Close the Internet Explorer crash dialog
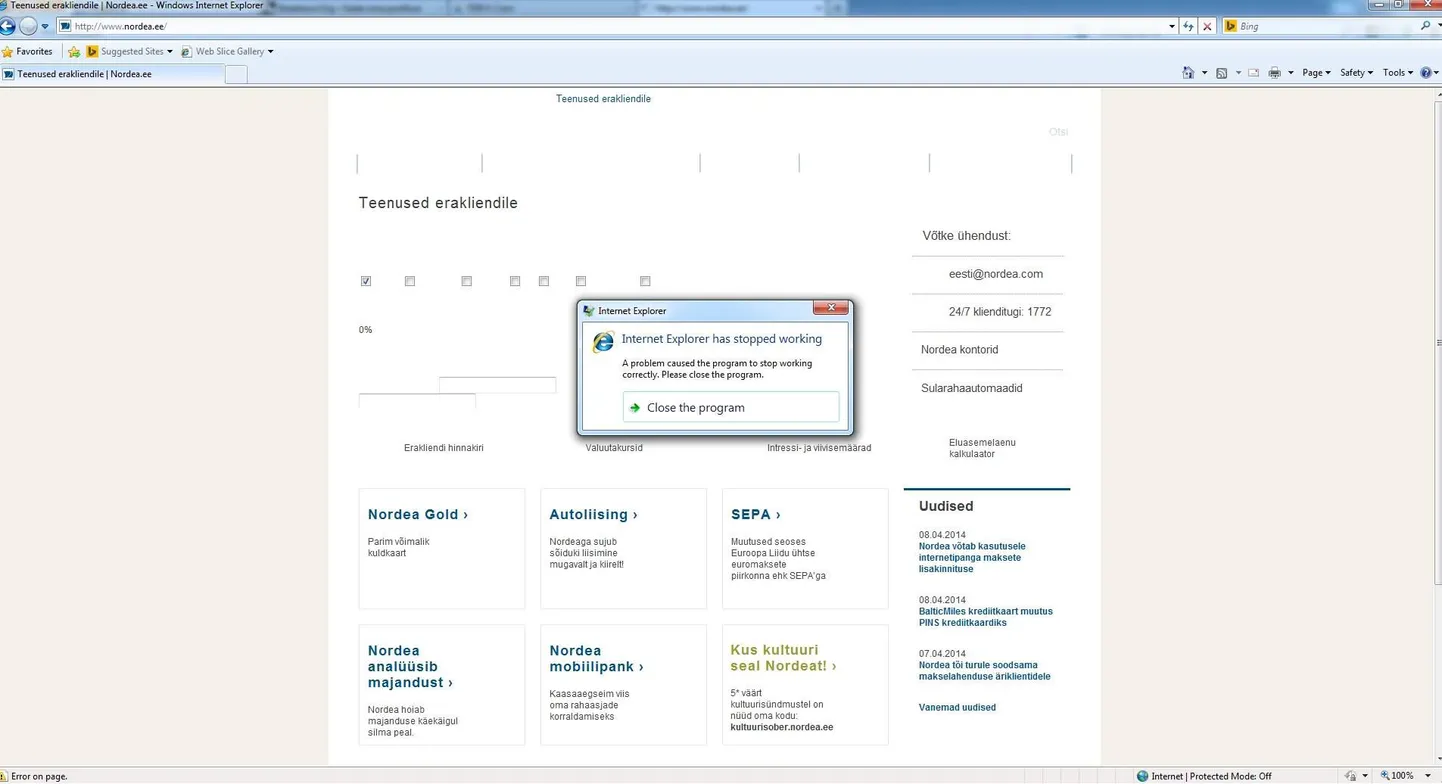Screen dimensions: 1442x784 pos(831,308)
